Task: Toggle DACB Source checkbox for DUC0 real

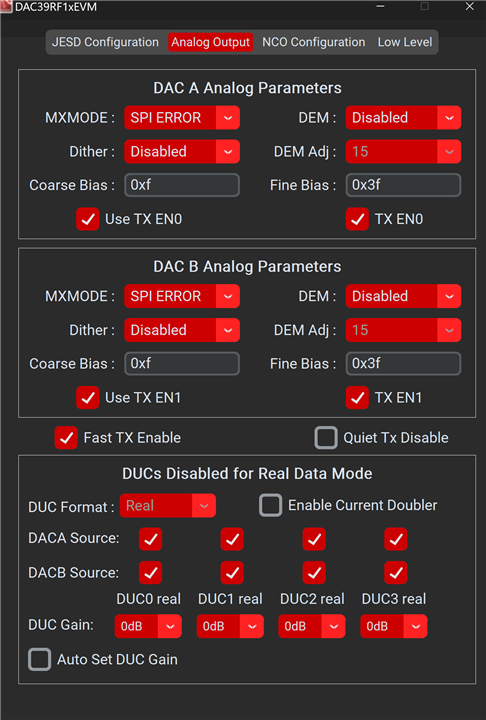Action: coord(151,573)
